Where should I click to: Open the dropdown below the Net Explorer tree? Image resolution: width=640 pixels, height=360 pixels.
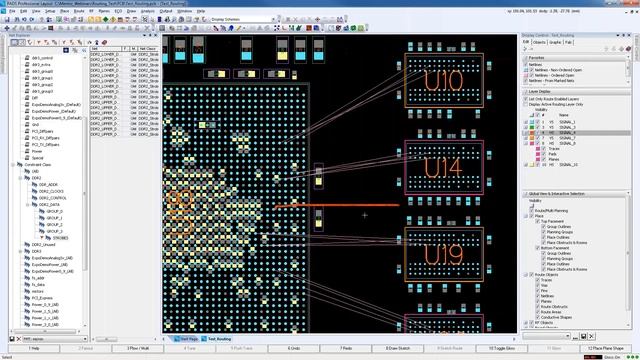(x=85, y=339)
